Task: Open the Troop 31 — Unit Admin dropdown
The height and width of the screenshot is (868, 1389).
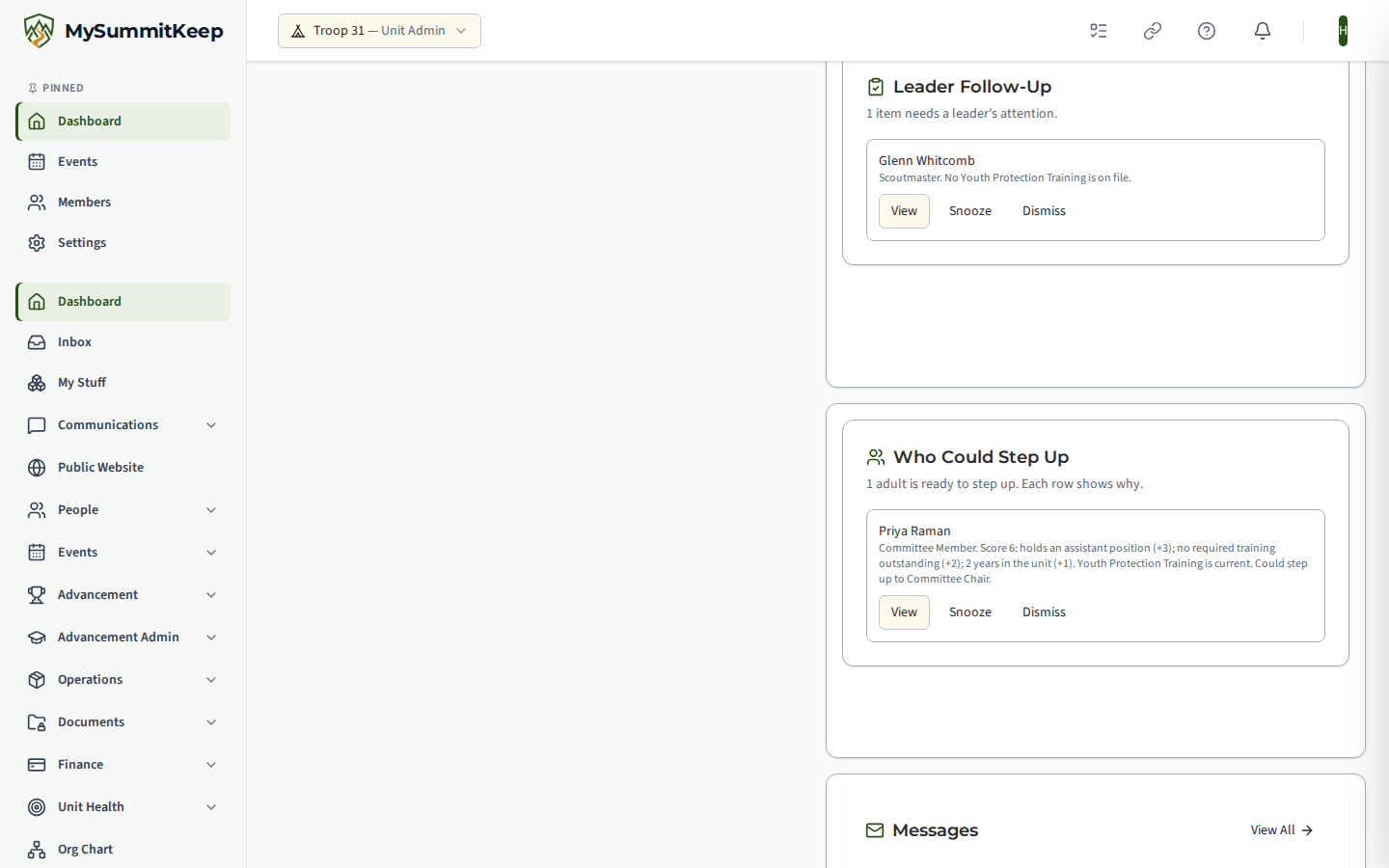Action: tap(379, 31)
